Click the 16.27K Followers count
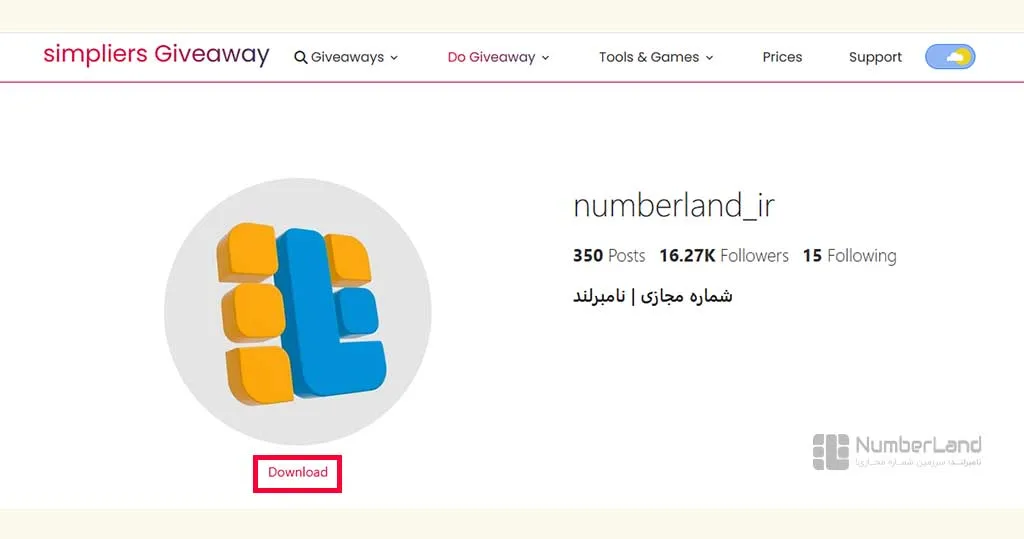This screenshot has width=1024, height=539. tap(724, 255)
